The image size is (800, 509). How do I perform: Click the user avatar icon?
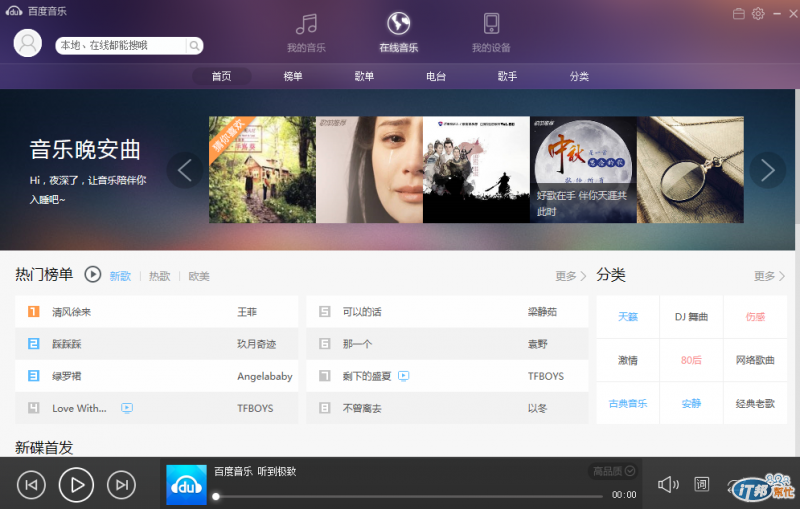(x=28, y=43)
